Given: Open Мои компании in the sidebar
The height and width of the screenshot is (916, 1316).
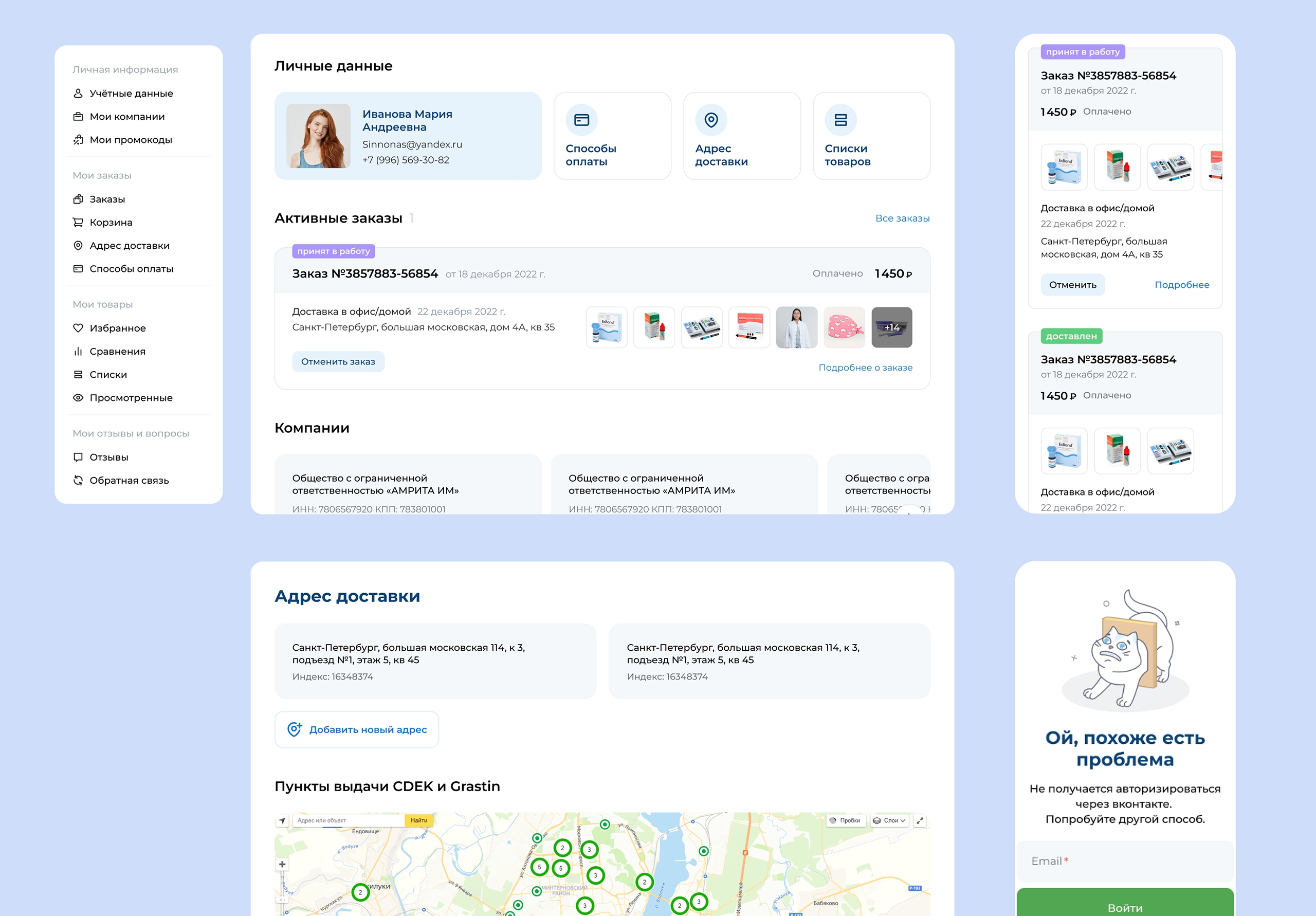Looking at the screenshot, I should click(126, 116).
